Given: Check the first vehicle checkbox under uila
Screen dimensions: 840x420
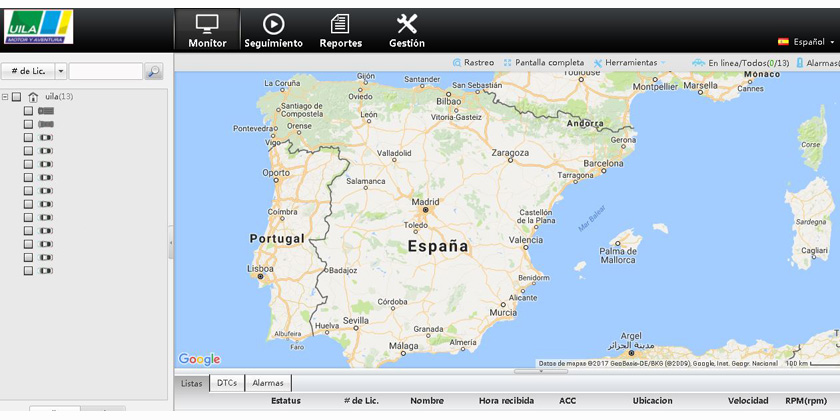Looking at the screenshot, I should [28, 111].
